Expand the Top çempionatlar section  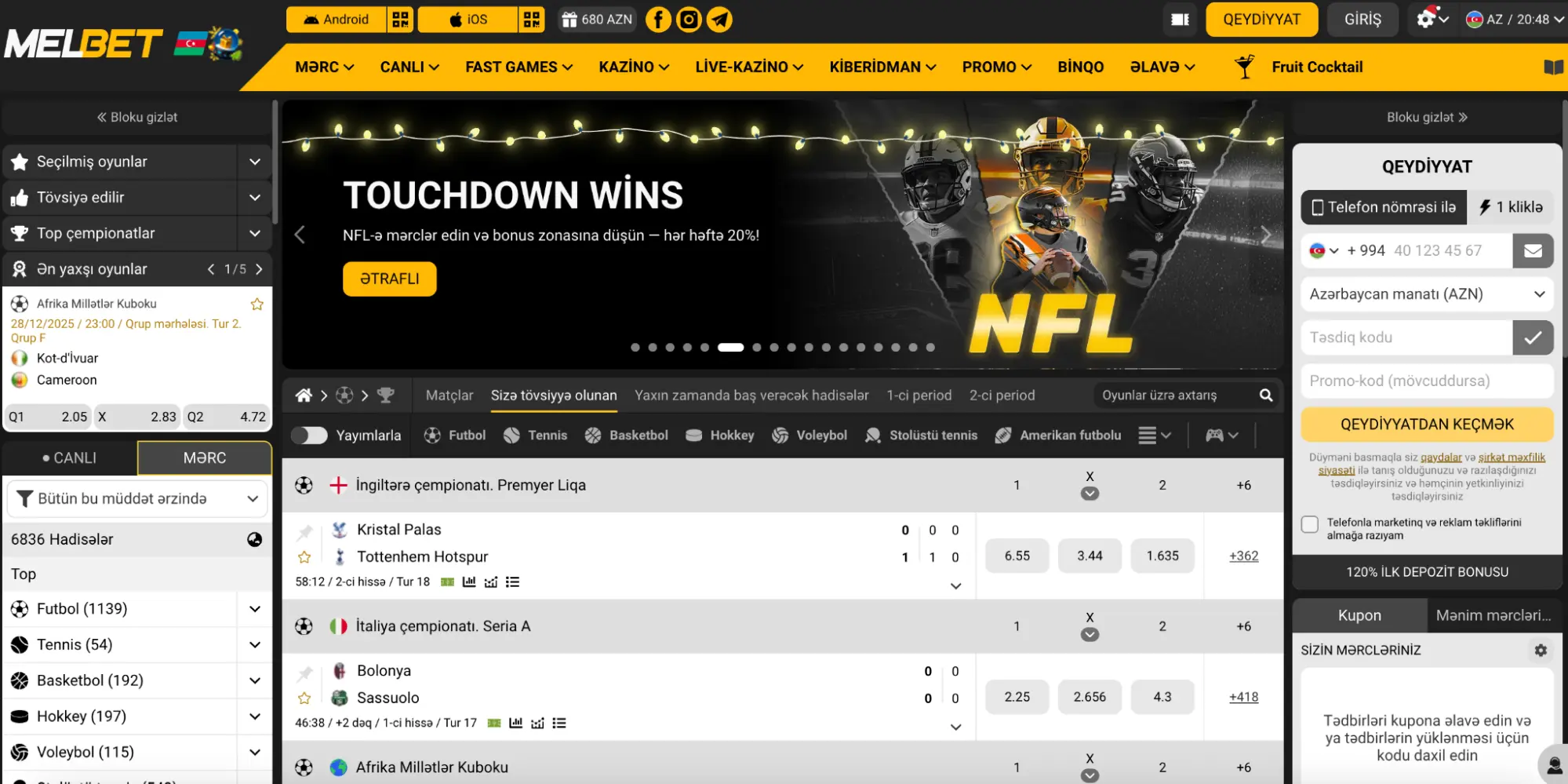255,234
